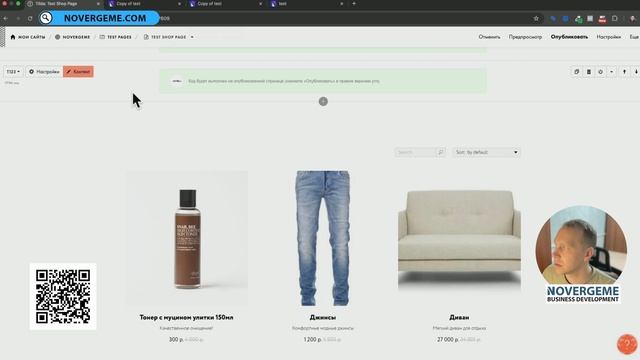The height and width of the screenshot is (360, 640).
Task: Open a new browser tab with plus
Action: pos(354,4)
